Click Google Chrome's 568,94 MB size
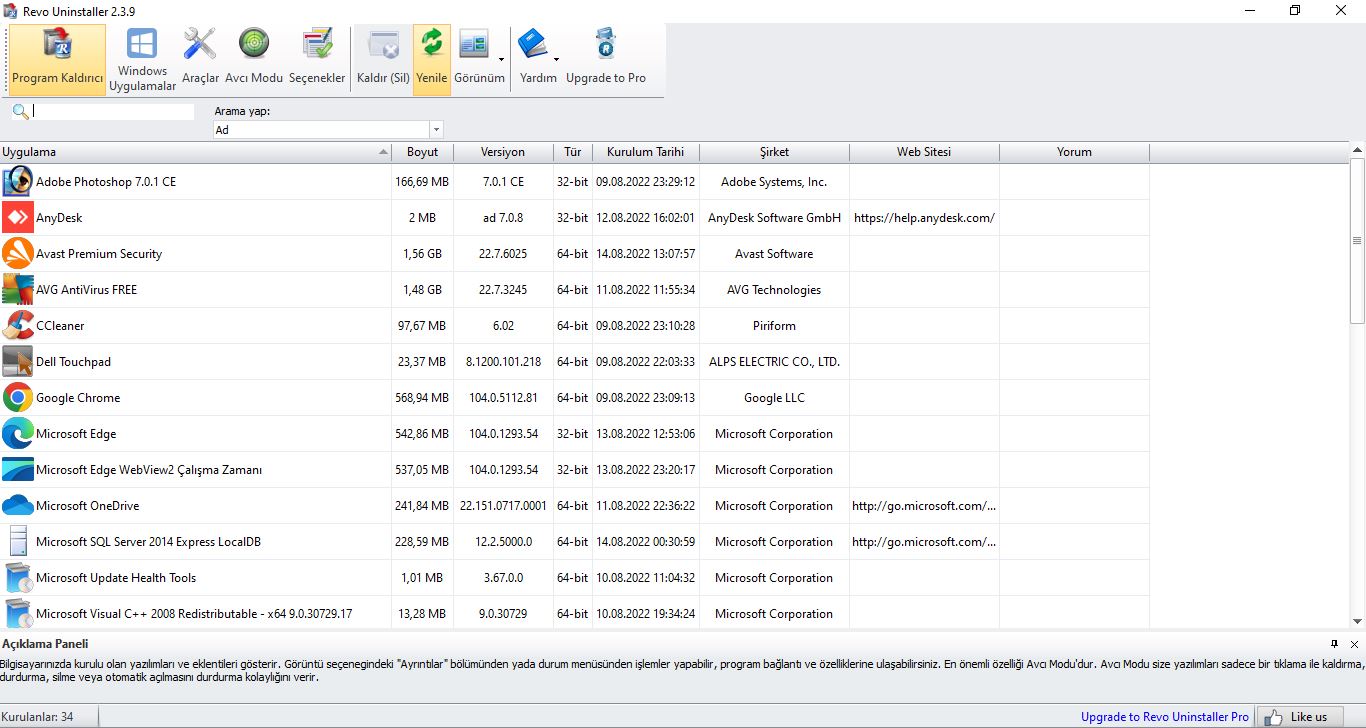The image size is (1366, 728). (x=422, y=398)
